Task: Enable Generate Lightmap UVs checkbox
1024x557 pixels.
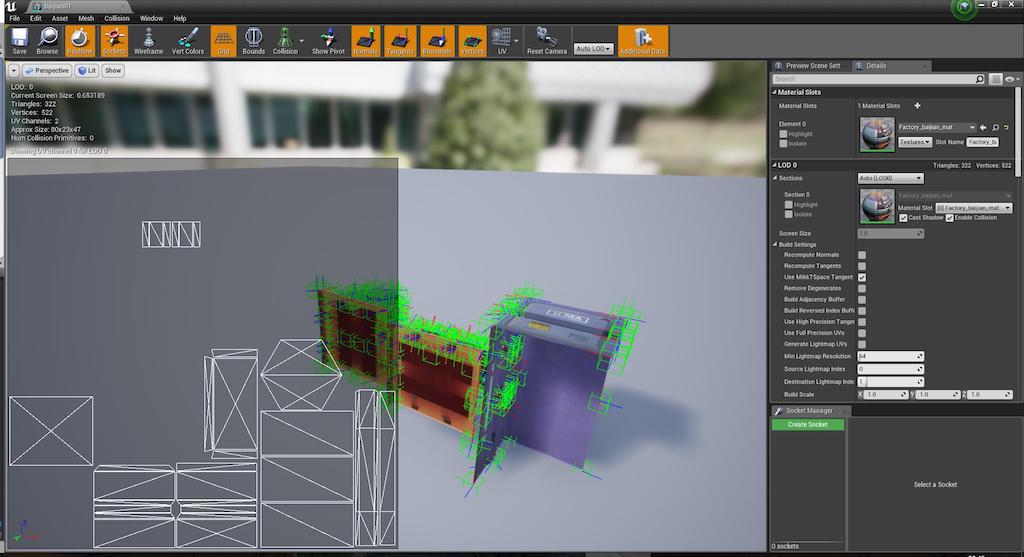Action: pos(862,343)
